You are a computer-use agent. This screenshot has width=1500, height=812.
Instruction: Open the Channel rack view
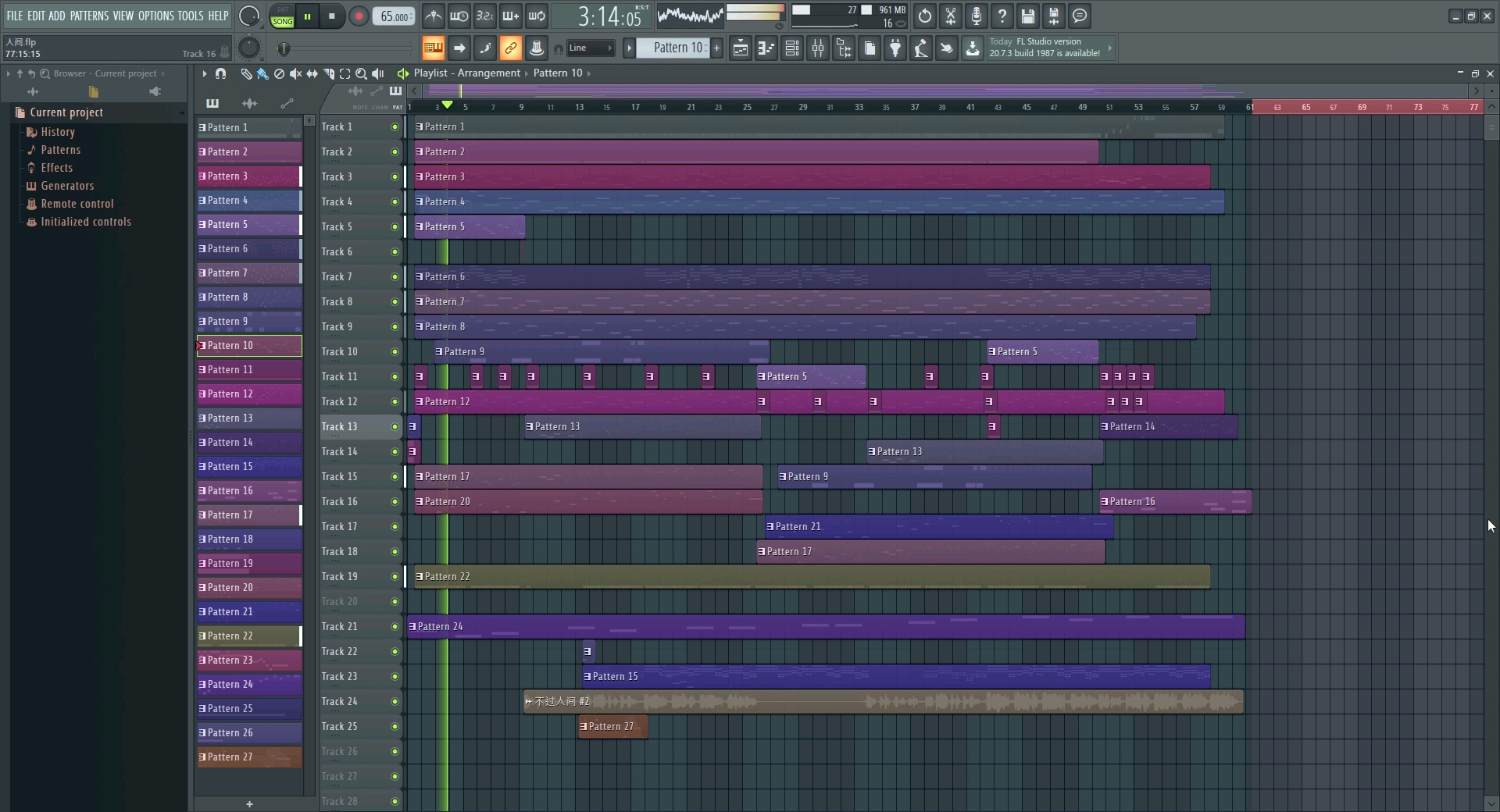(792, 48)
